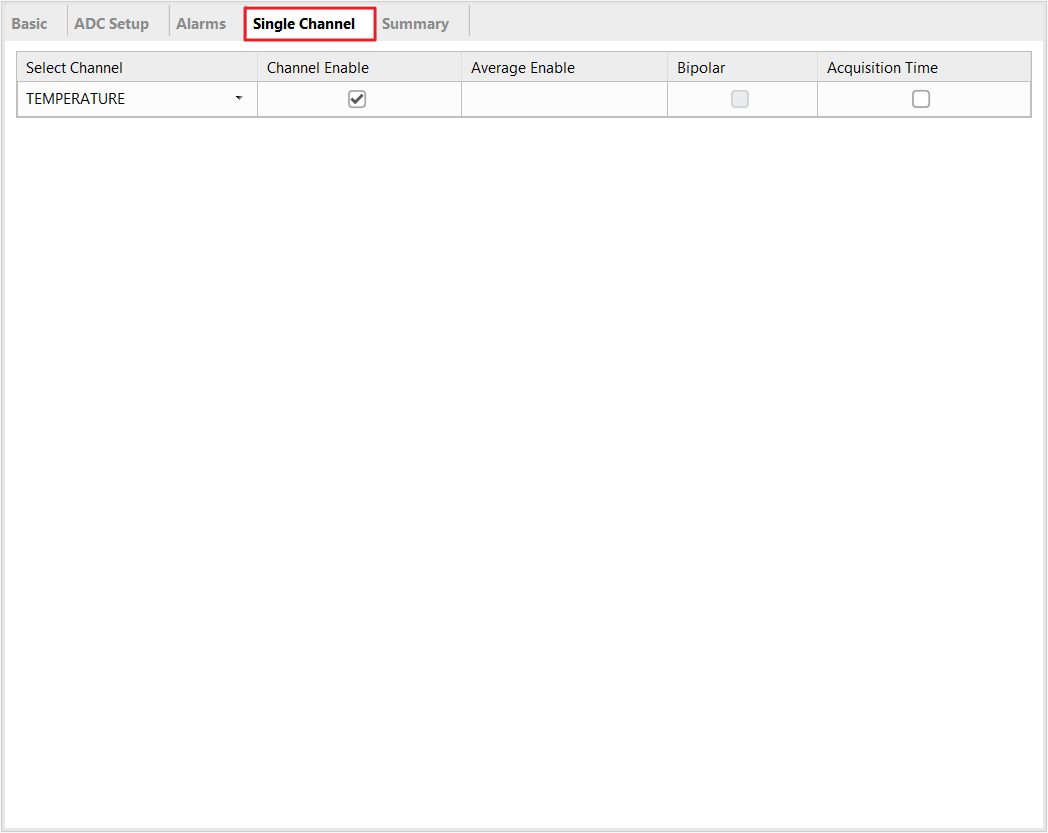The image size is (1048, 833).
Task: Toggle the Bipolar checkbox
Action: coord(739,99)
